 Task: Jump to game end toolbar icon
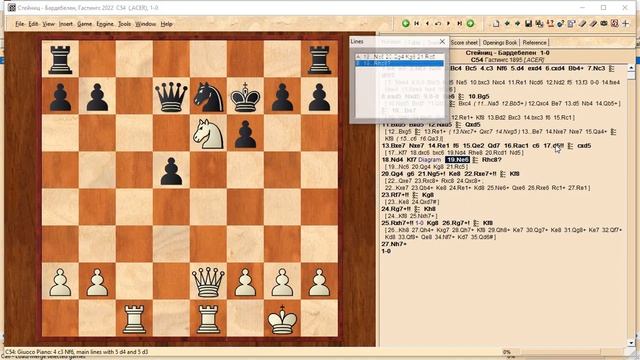pos(459,24)
